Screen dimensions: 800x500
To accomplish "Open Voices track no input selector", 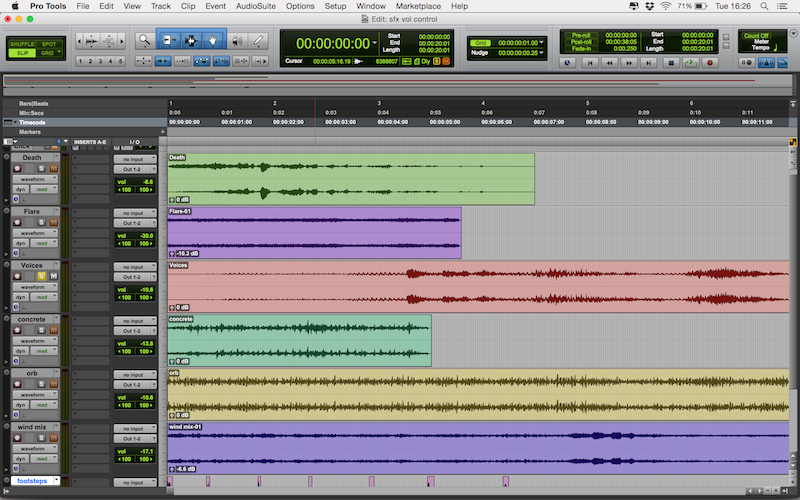I will point(135,267).
